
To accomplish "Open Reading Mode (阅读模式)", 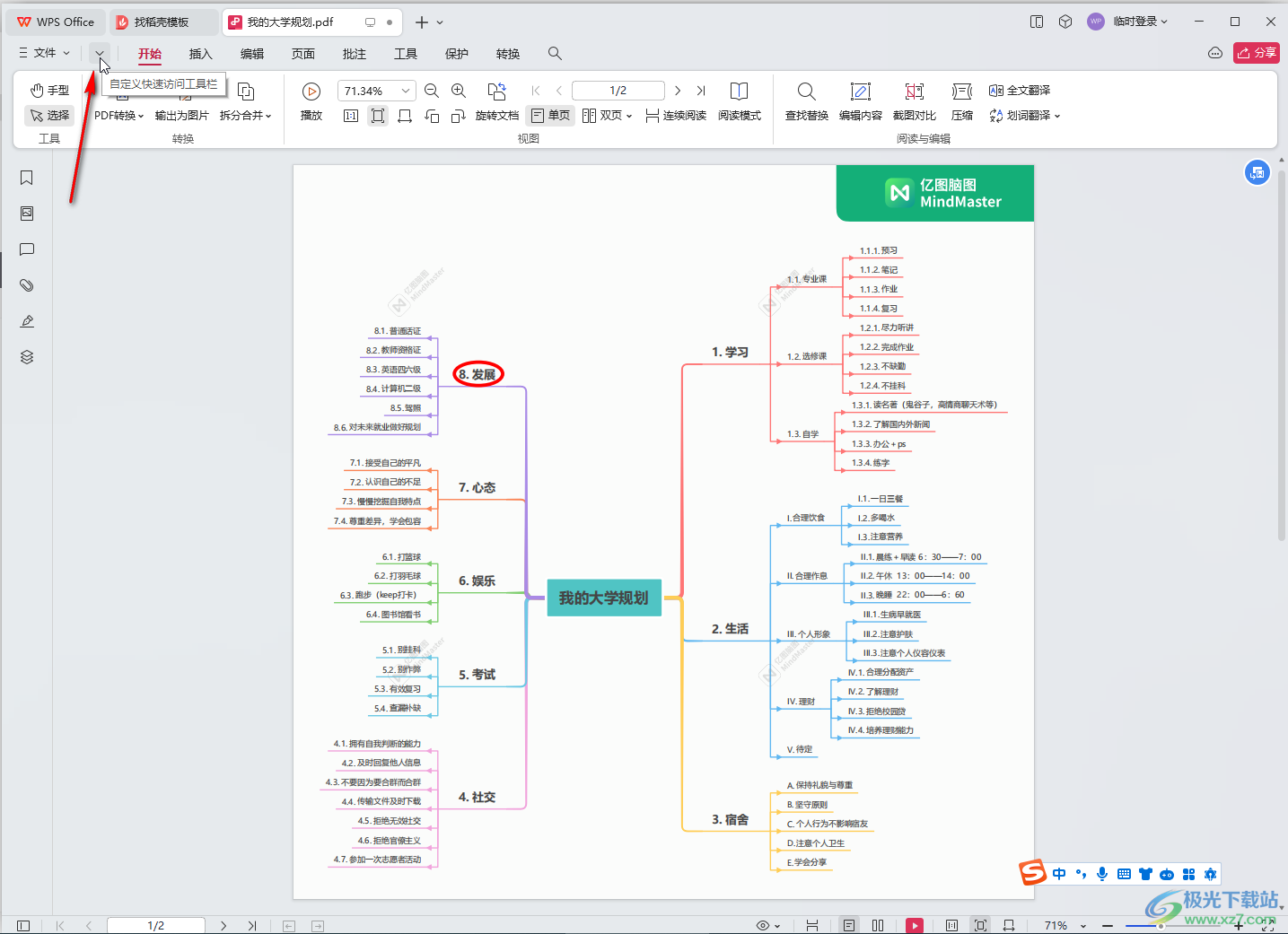I will click(740, 102).
